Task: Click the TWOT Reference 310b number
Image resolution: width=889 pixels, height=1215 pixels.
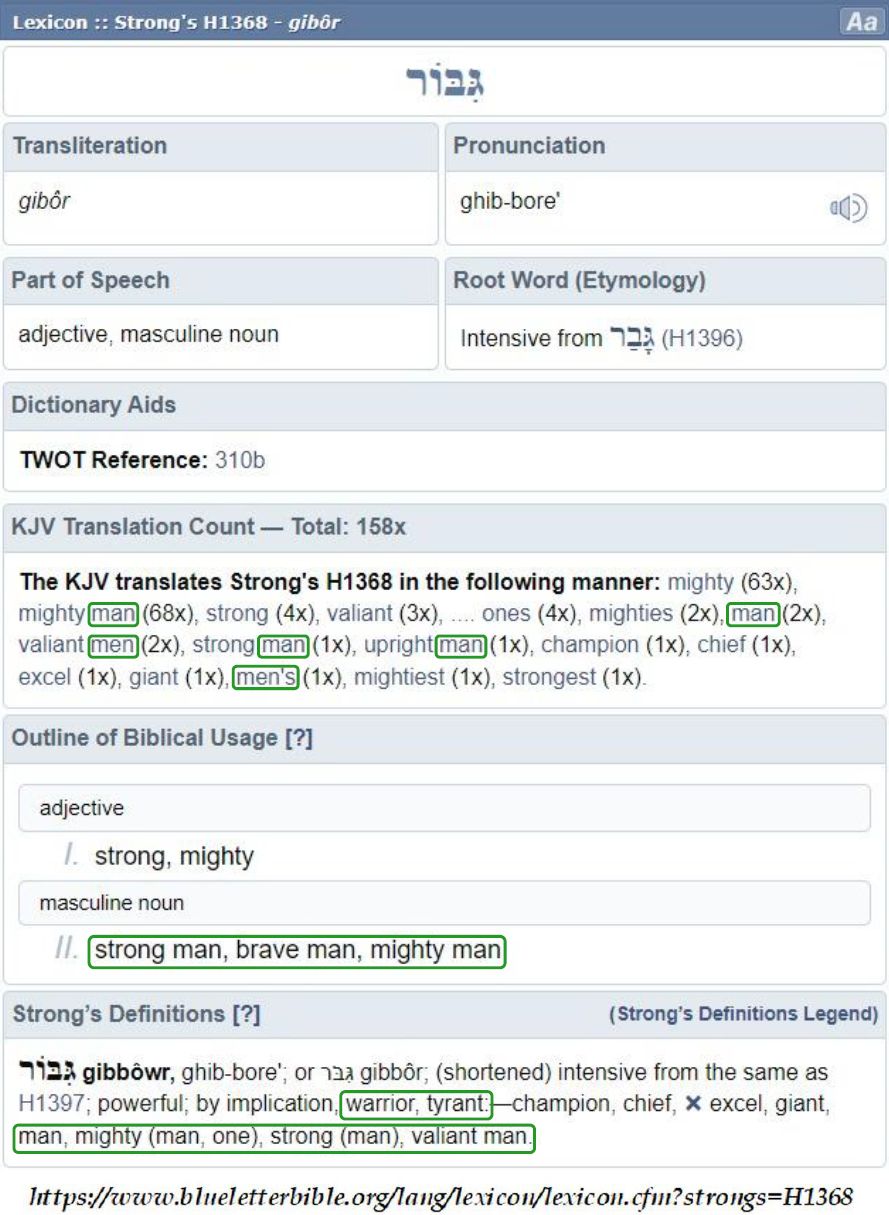Action: coord(240,461)
